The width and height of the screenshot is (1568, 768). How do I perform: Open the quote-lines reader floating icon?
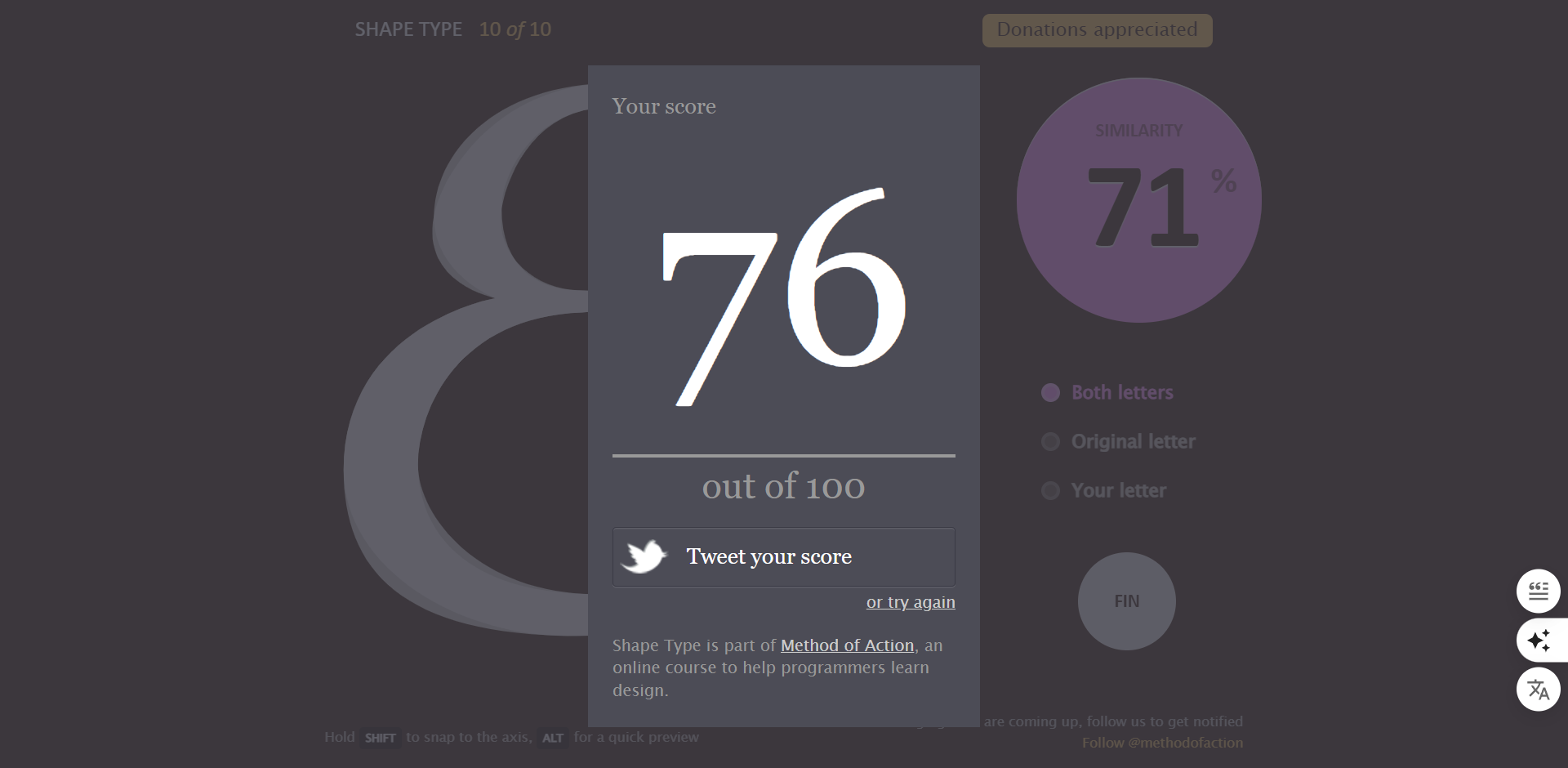pos(1538,591)
